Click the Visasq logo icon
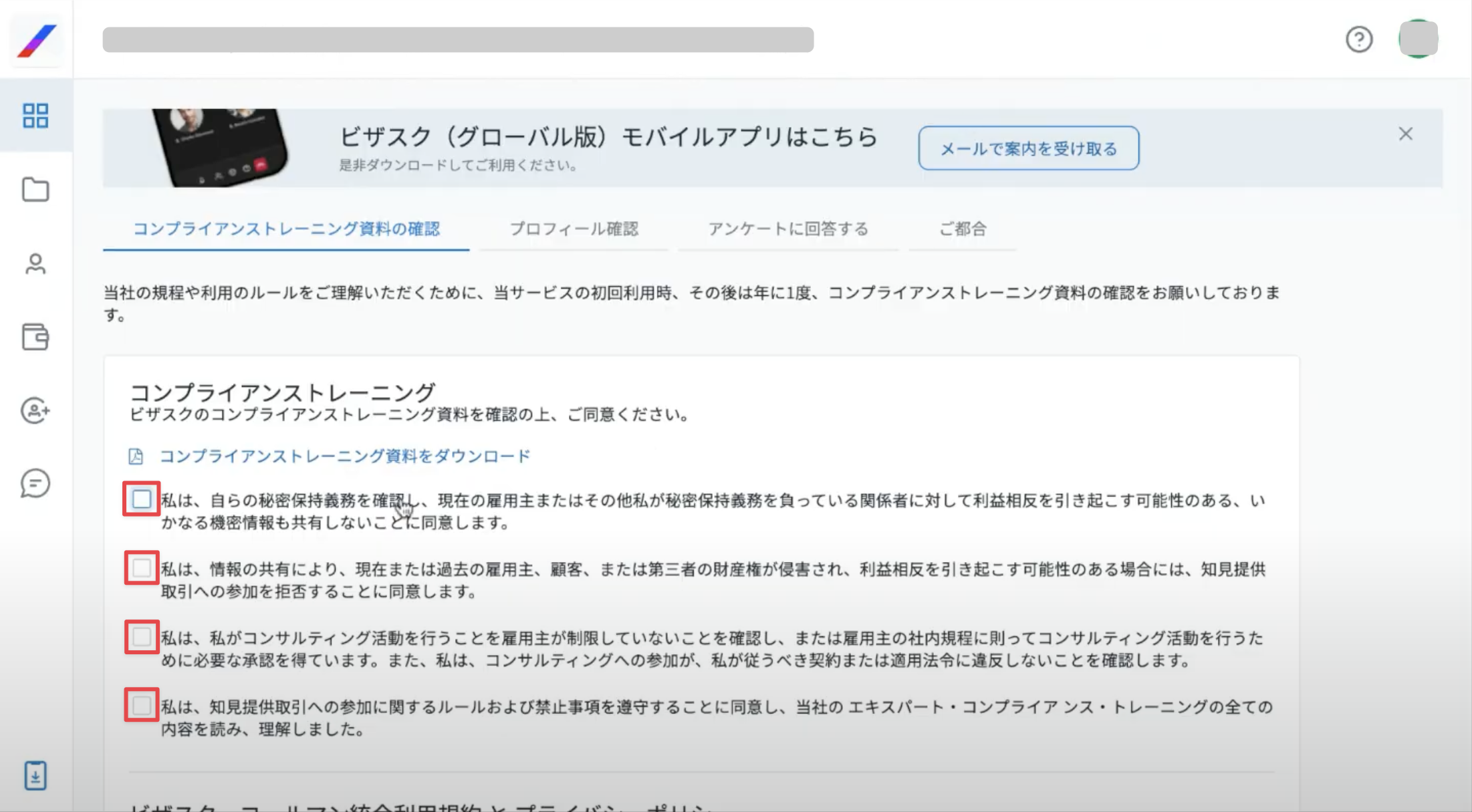 tap(37, 40)
